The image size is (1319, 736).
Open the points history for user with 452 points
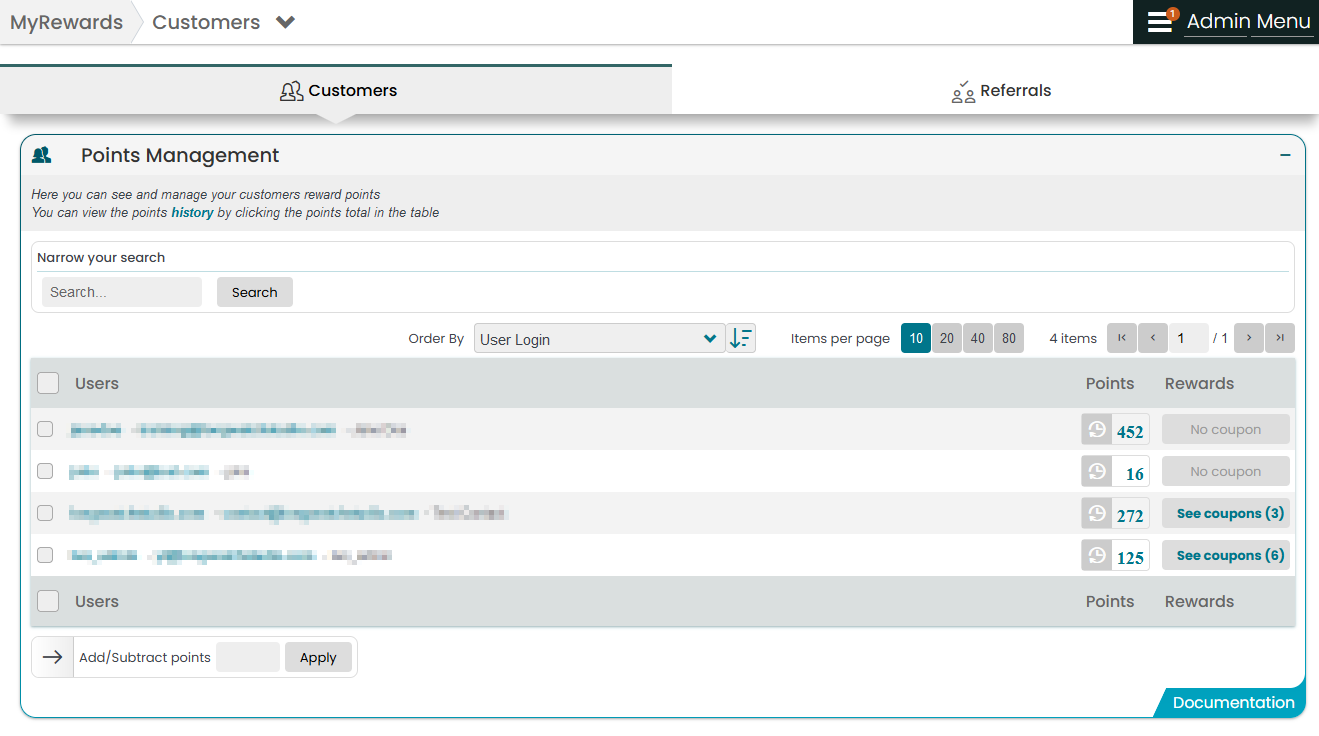(1130, 429)
